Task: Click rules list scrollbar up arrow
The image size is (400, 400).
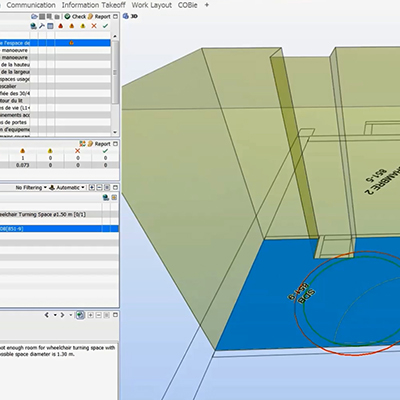Action: 115,36
